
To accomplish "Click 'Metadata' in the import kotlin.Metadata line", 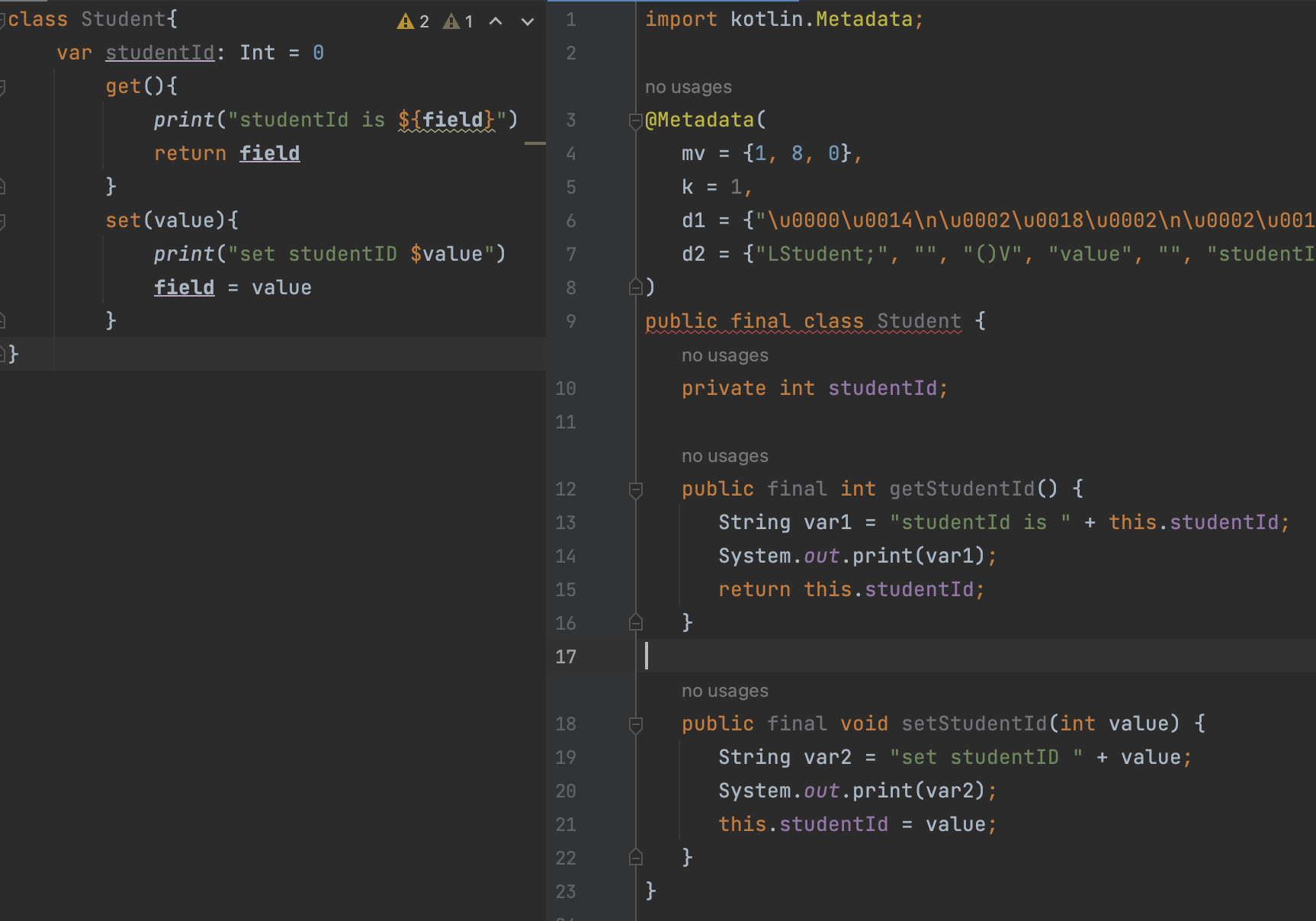I will [x=865, y=19].
